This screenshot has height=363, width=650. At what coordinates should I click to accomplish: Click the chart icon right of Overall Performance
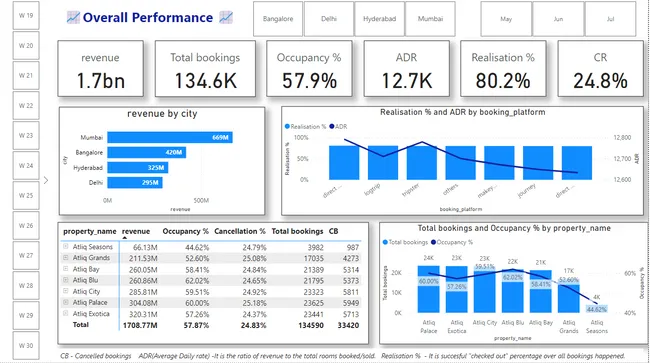226,17
